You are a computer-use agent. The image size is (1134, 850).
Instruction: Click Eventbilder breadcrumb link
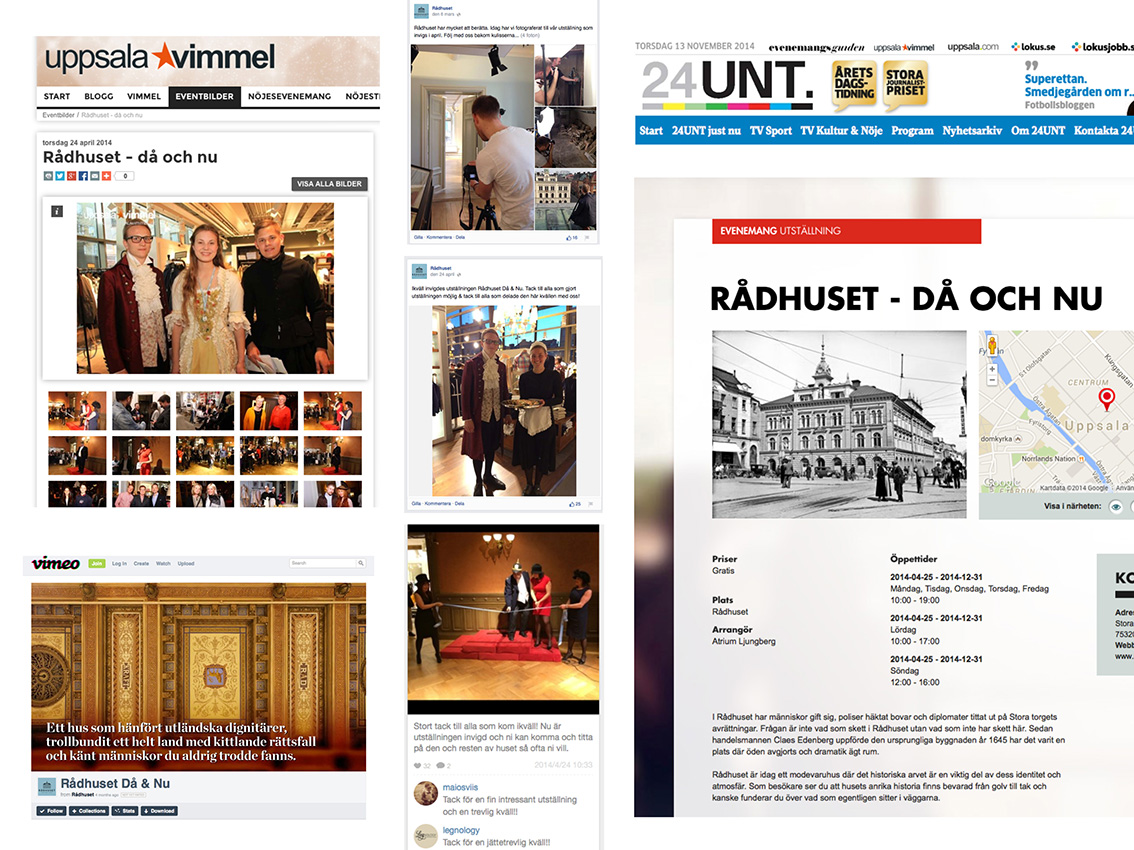59,115
